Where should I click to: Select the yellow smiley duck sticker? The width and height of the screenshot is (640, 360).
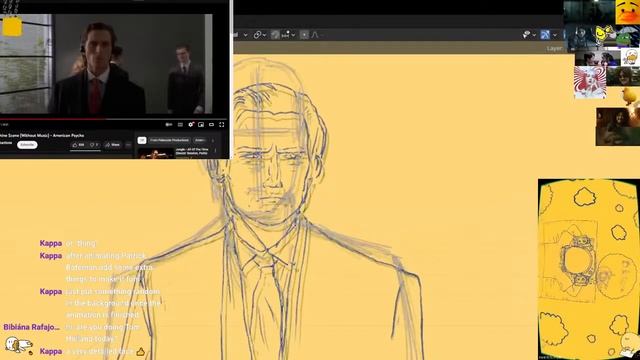point(602,34)
